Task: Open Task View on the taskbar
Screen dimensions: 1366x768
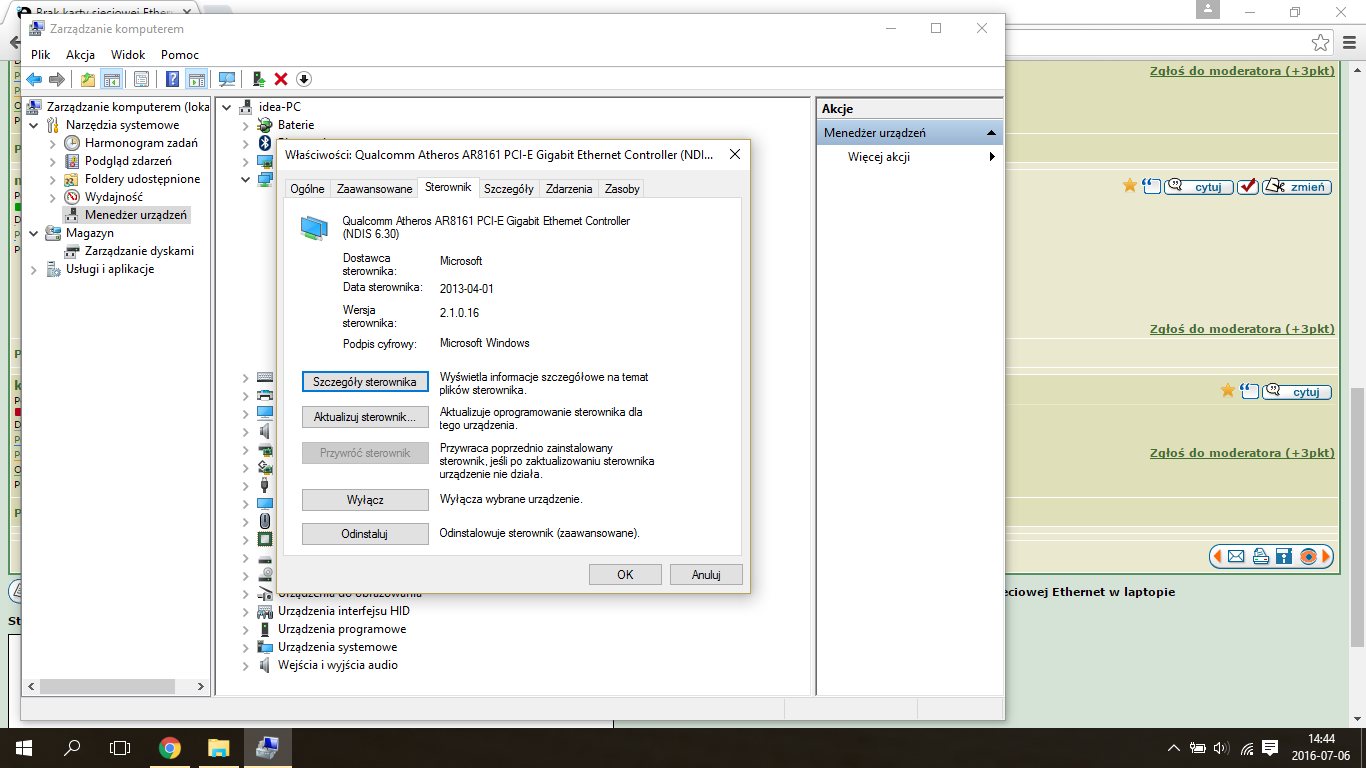Action: click(120, 748)
